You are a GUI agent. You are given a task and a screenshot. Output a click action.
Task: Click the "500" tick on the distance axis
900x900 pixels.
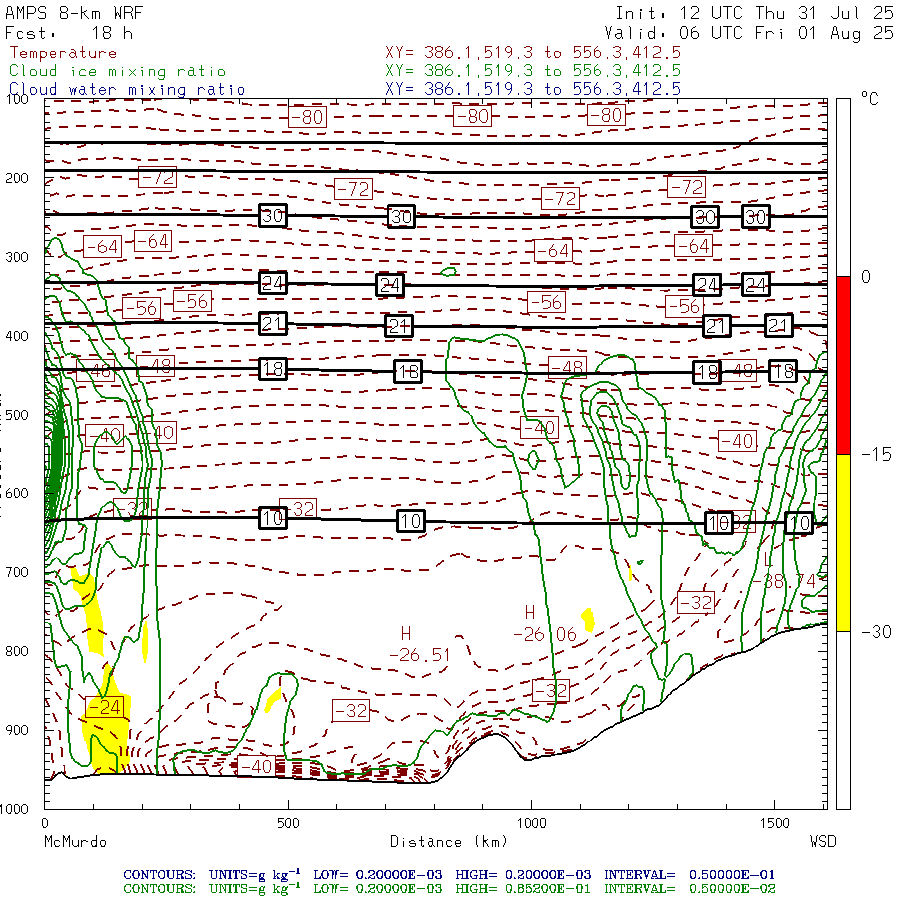[x=288, y=823]
